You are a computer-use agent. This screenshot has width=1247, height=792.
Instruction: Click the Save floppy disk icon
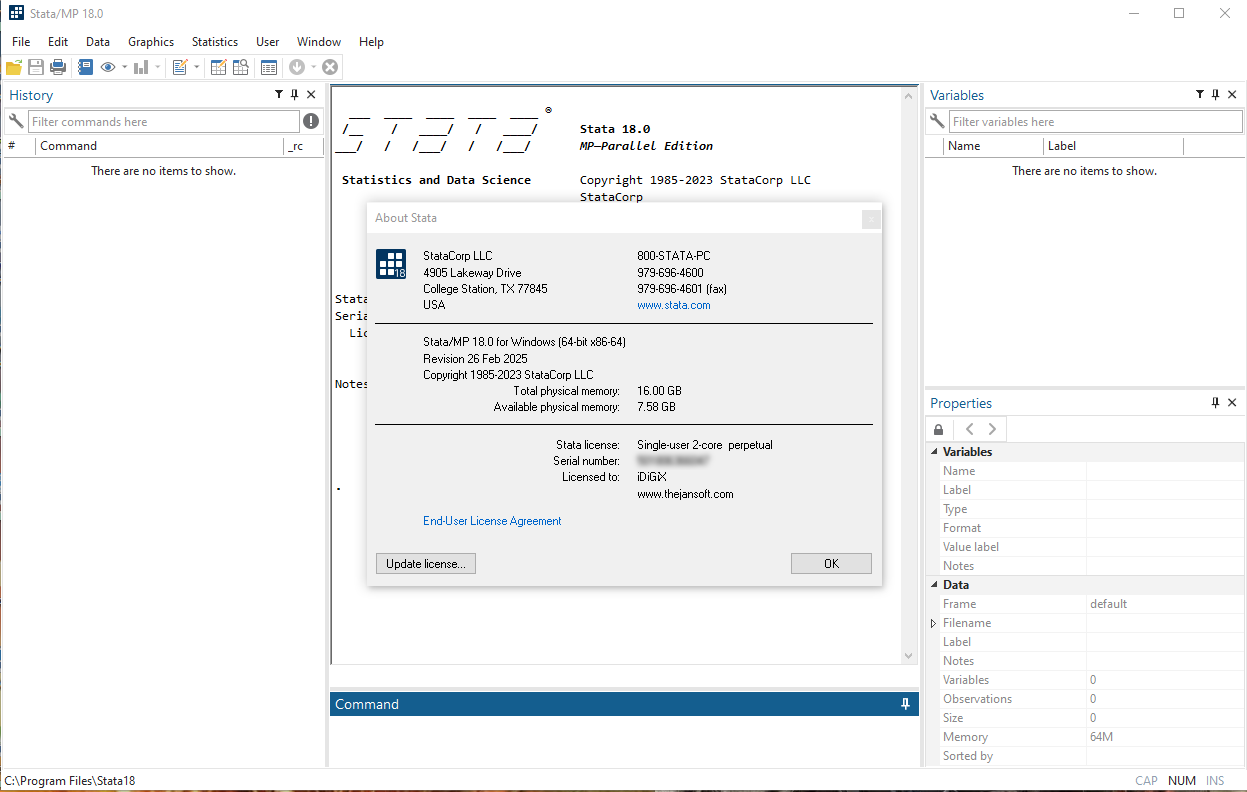(36, 67)
